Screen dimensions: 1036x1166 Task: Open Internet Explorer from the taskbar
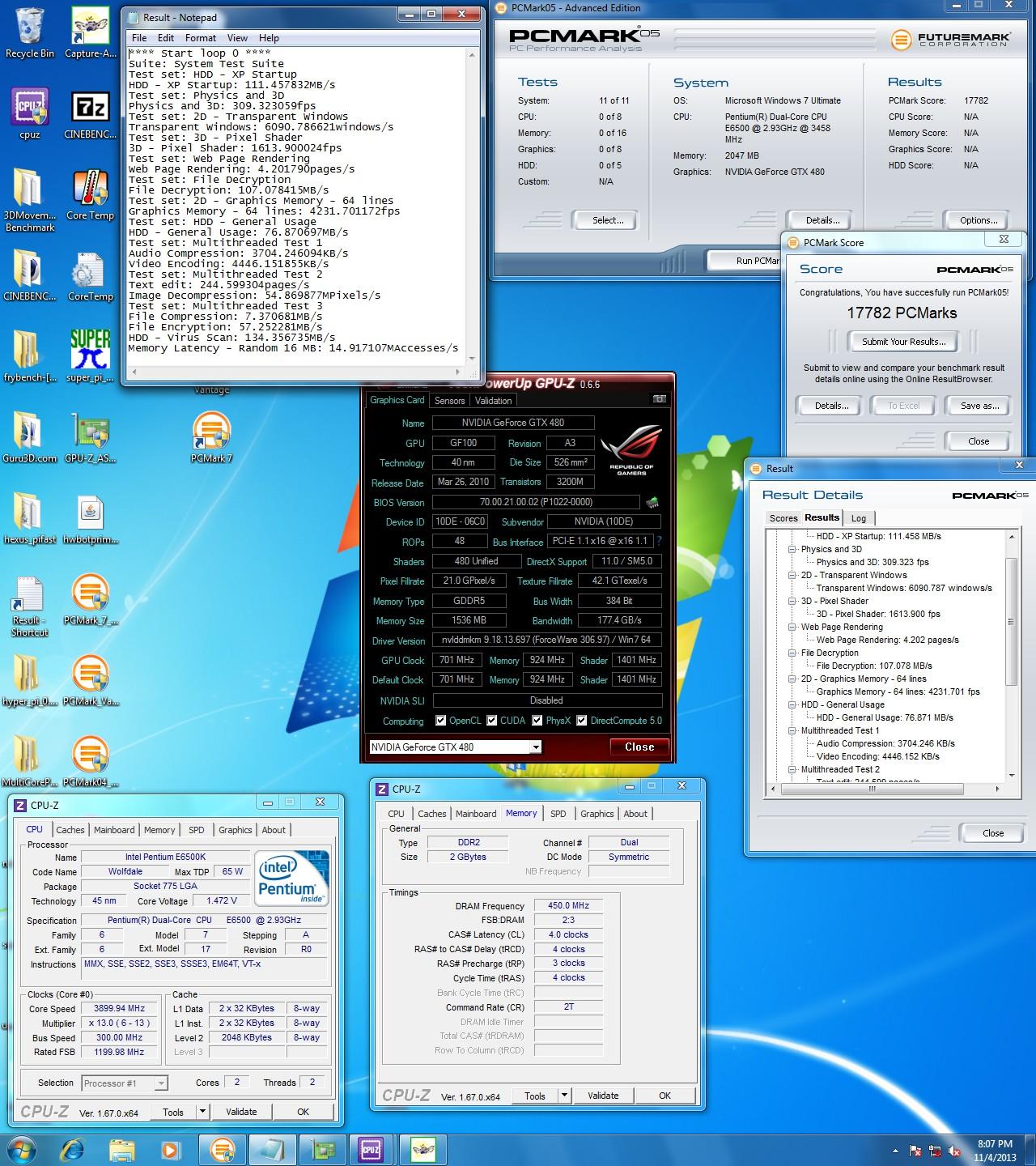[x=74, y=1149]
